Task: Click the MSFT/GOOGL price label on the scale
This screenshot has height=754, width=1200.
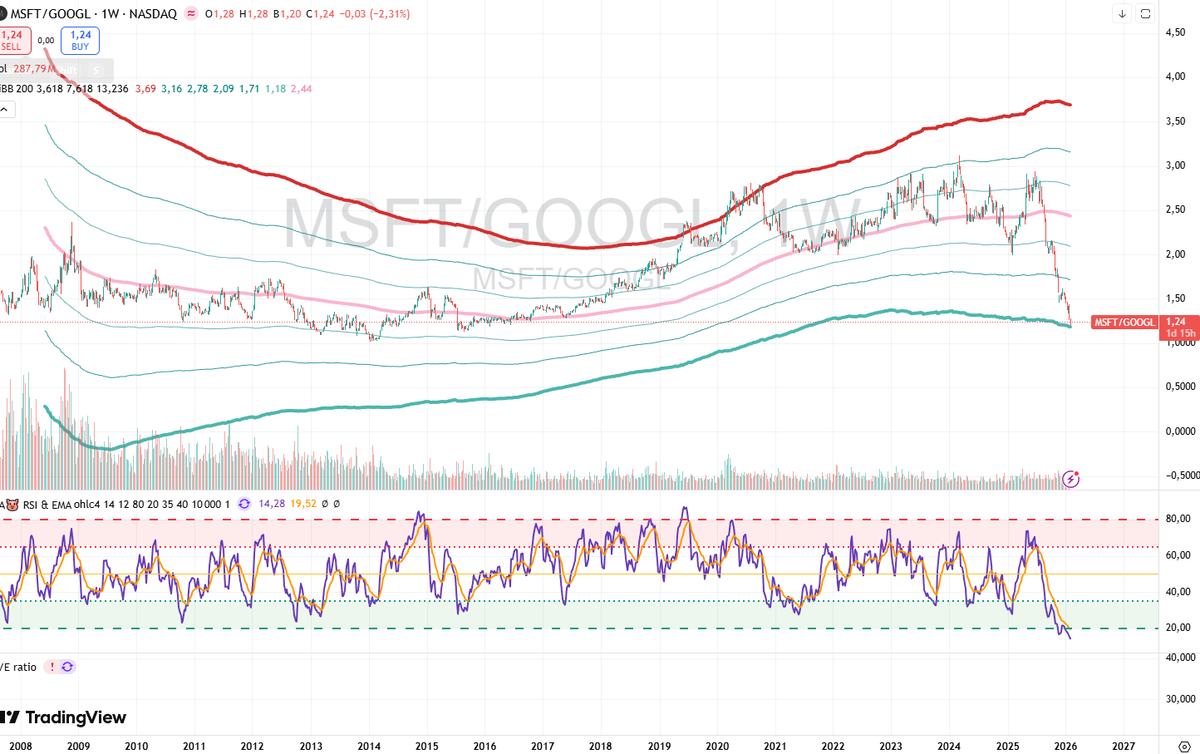Action: pos(1125,322)
